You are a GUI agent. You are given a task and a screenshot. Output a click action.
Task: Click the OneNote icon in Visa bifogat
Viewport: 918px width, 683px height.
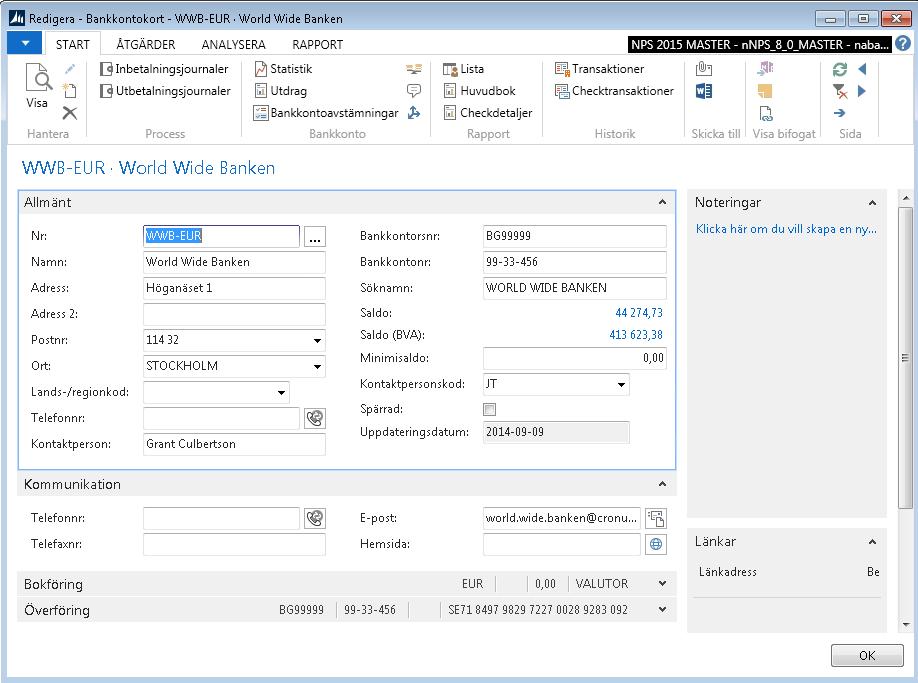(765, 69)
